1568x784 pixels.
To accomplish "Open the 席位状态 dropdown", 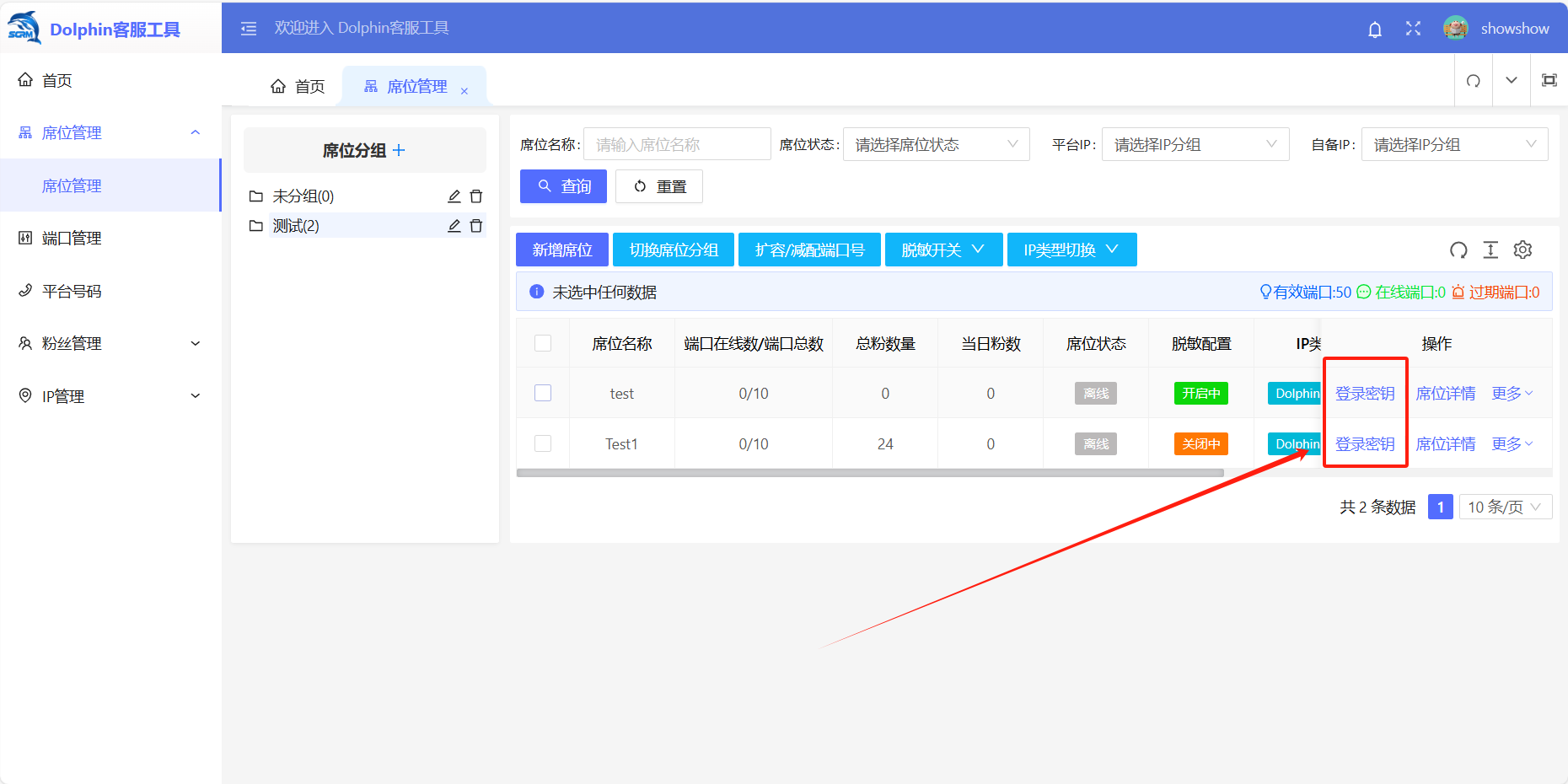I will 936,145.
